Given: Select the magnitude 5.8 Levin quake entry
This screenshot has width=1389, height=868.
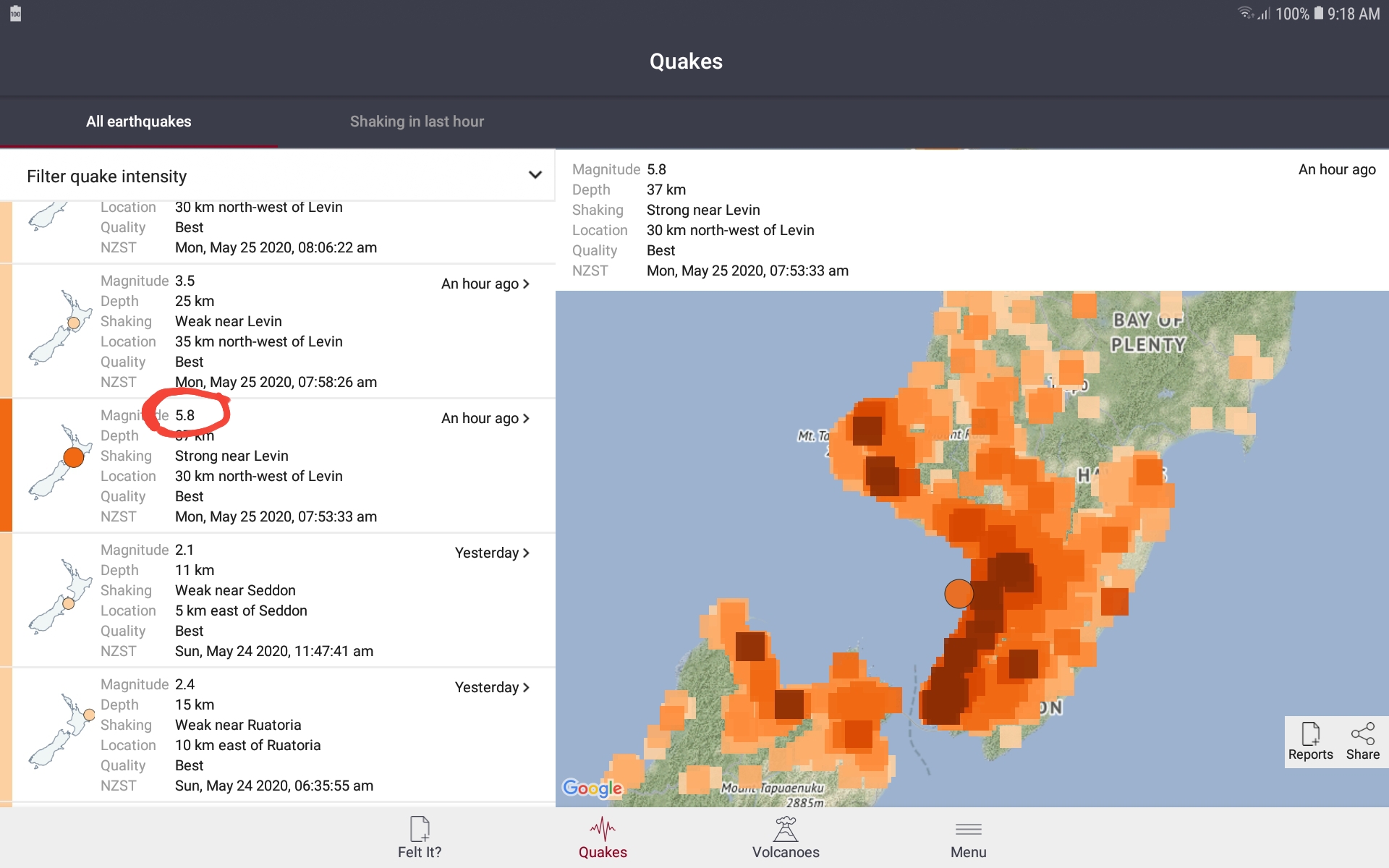Looking at the screenshot, I should [x=284, y=466].
